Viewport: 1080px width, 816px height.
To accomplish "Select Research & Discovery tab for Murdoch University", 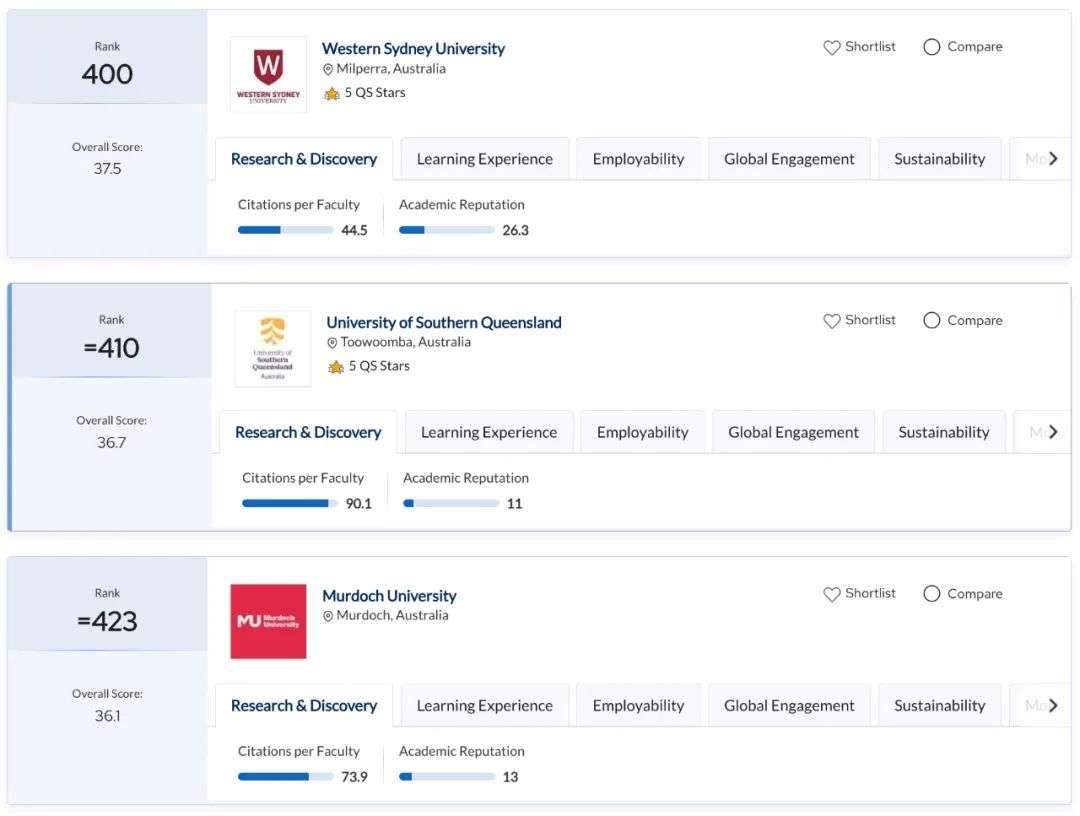I will (x=304, y=706).
